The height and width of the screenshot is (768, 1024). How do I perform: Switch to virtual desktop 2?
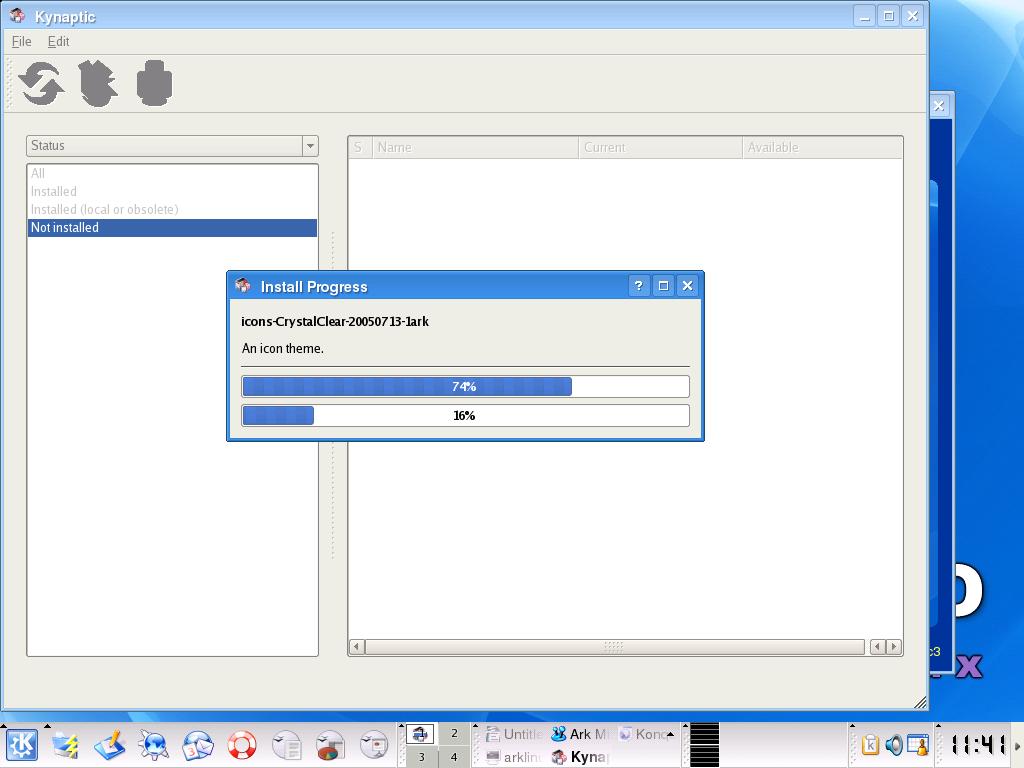pos(454,734)
